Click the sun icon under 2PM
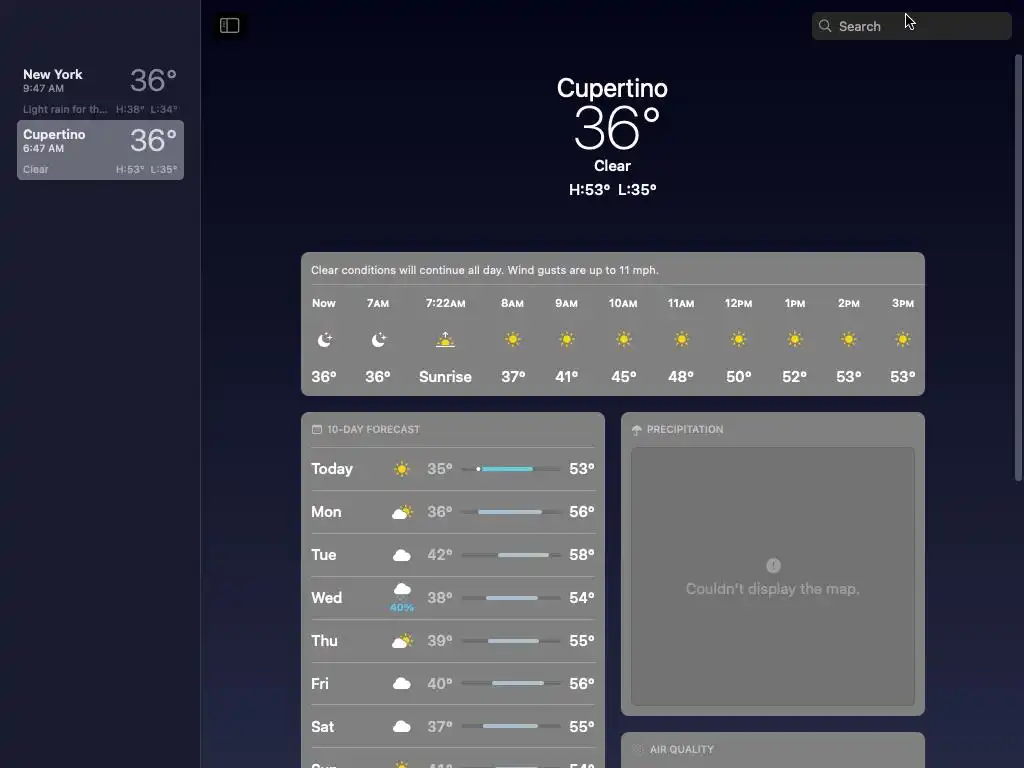This screenshot has height=768, width=1024. pyautogui.click(x=849, y=340)
